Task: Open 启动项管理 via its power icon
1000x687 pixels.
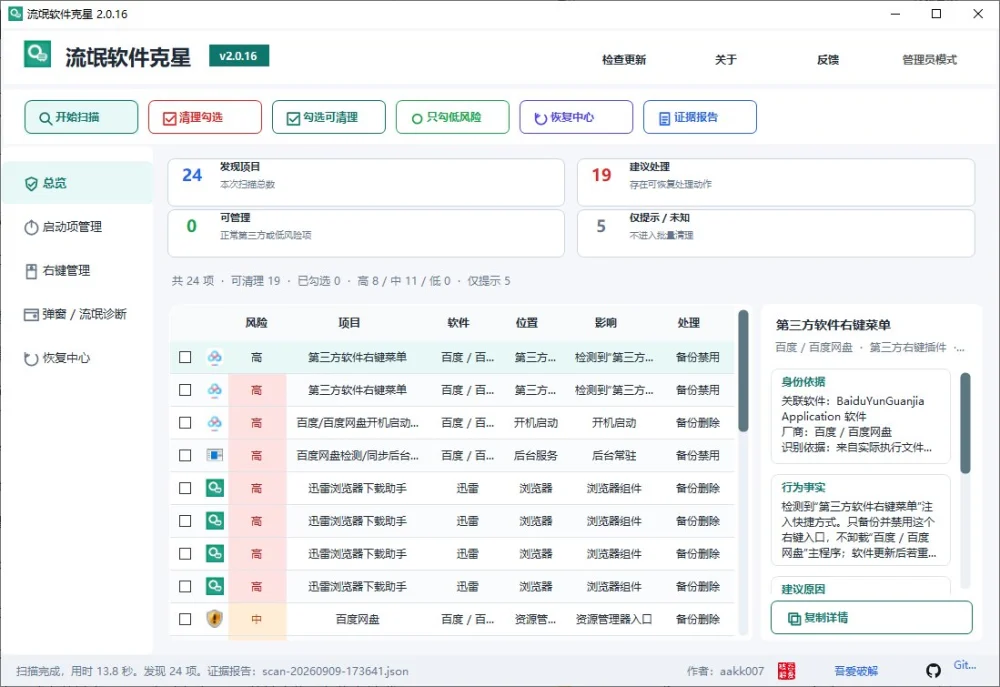Action: pos(31,227)
